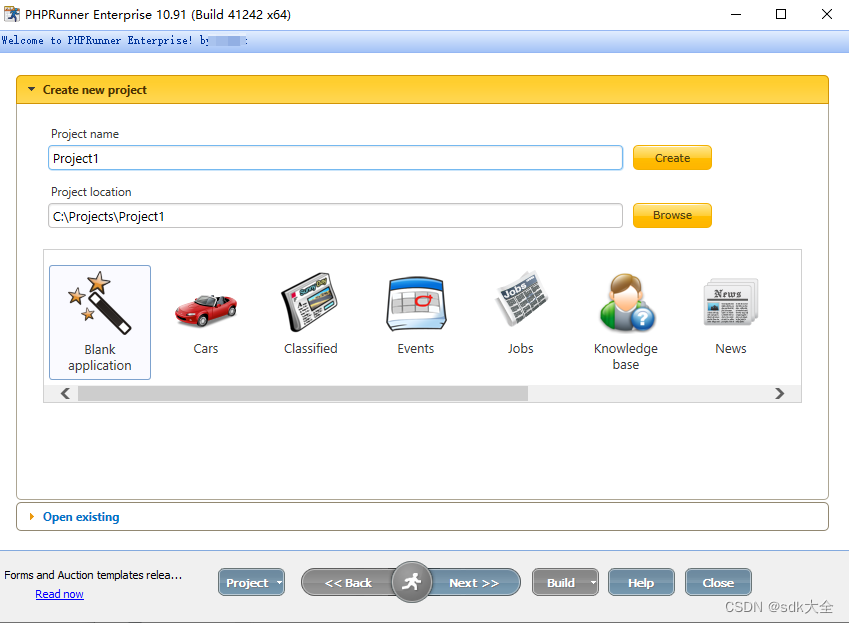
Task: Collapse the Create new project section
Action: click(31, 89)
